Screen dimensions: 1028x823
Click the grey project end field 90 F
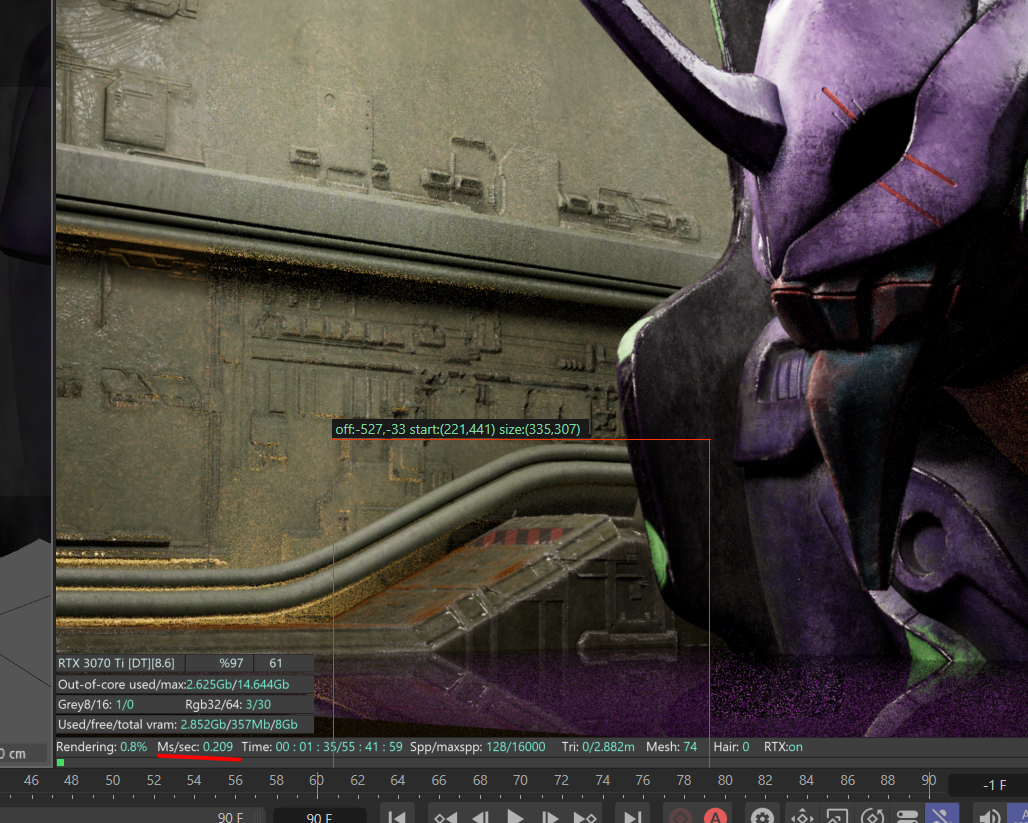click(231, 817)
